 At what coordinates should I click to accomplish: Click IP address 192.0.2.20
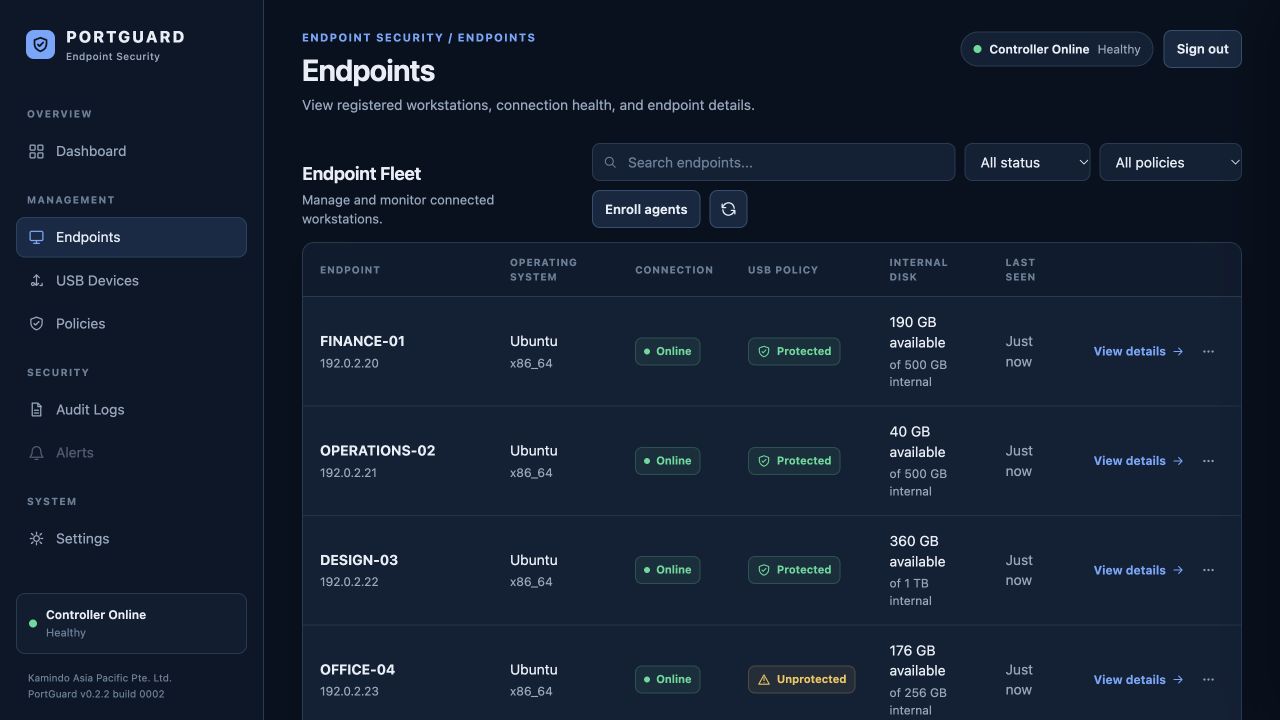point(349,363)
